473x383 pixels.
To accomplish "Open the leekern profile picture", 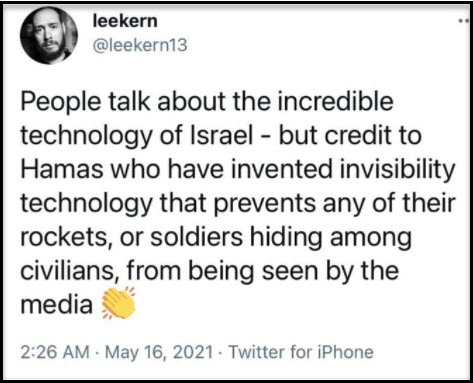I will pyautogui.click(x=49, y=36).
